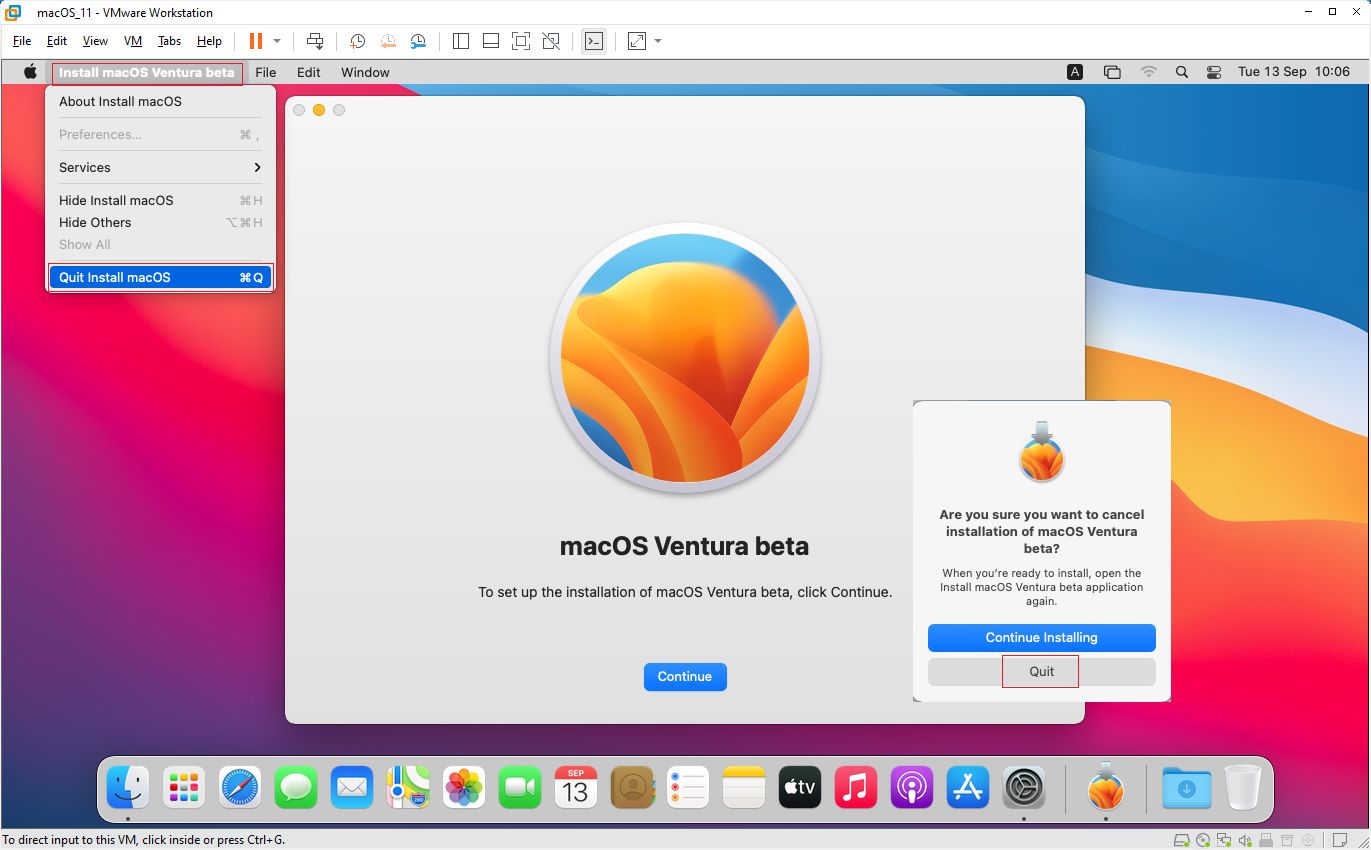Open VMware View menu
The width and height of the screenshot is (1371, 850).
(x=95, y=41)
